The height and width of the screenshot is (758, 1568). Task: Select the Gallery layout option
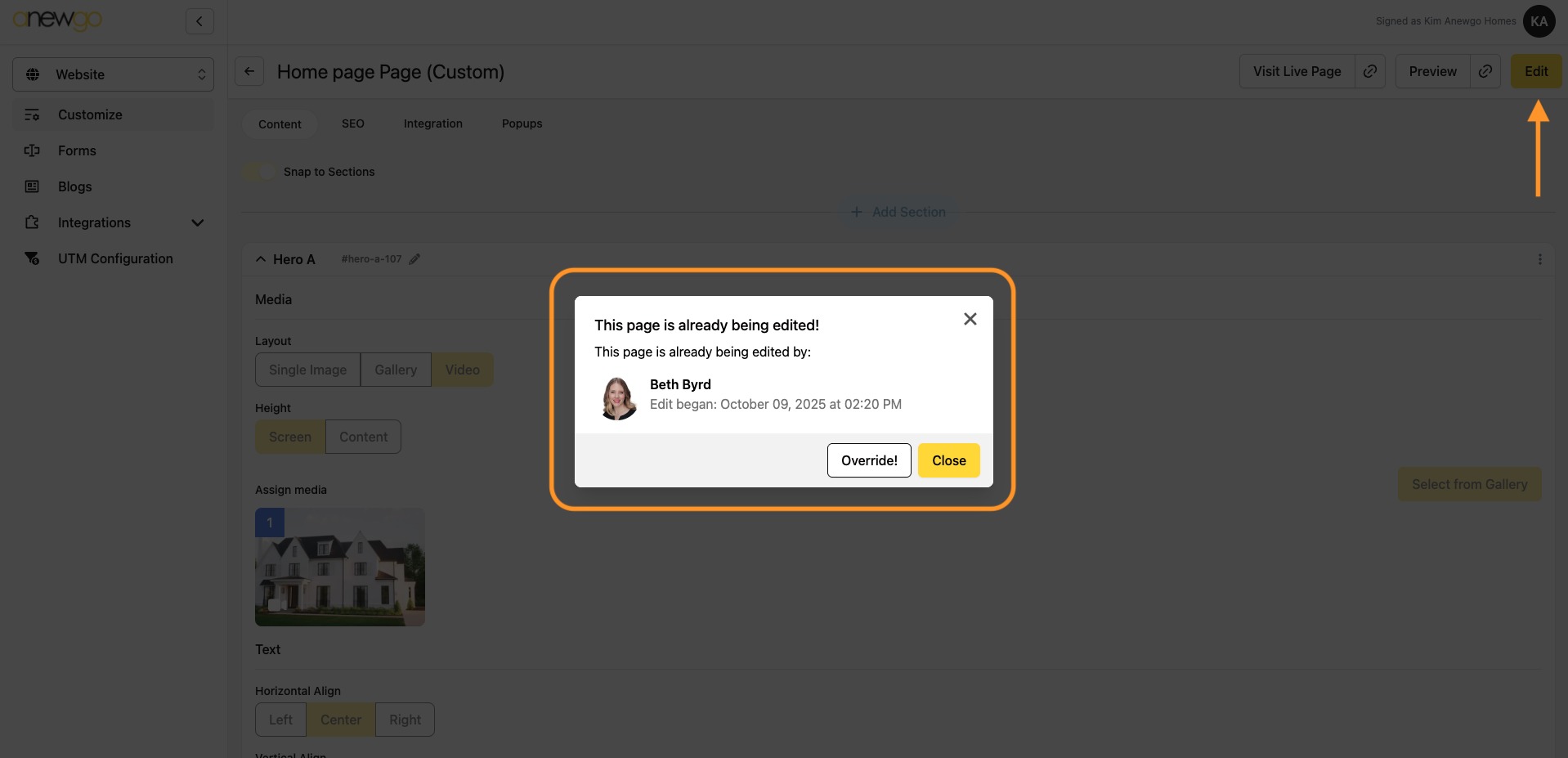396,370
